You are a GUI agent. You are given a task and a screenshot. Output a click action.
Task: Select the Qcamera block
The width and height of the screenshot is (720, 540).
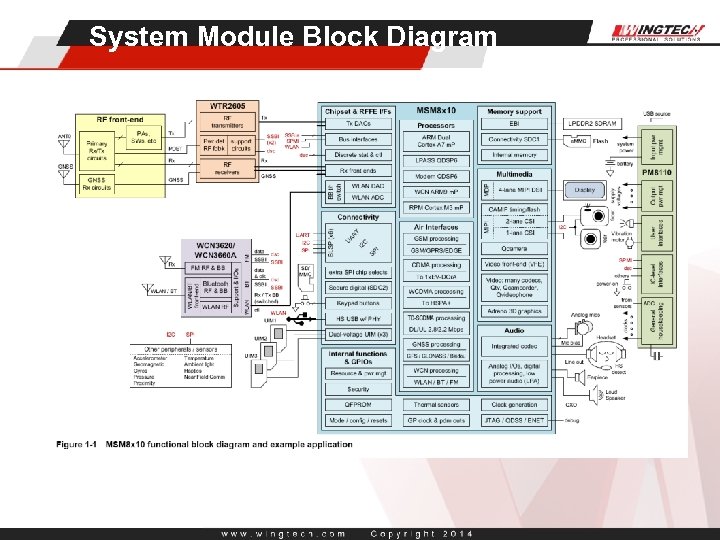click(514, 248)
